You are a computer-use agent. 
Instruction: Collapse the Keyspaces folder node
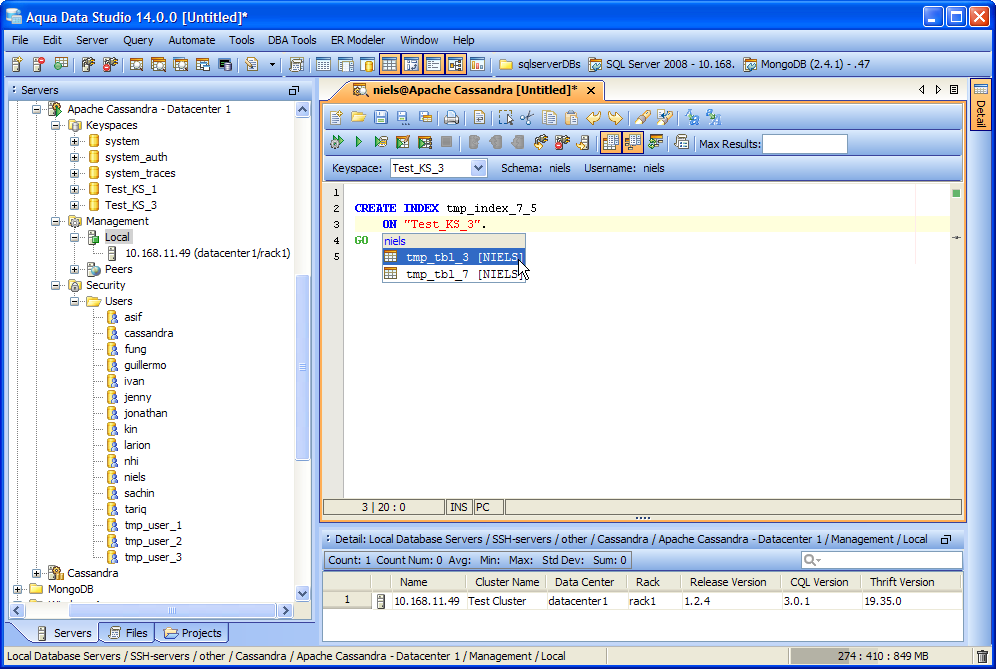coord(55,125)
